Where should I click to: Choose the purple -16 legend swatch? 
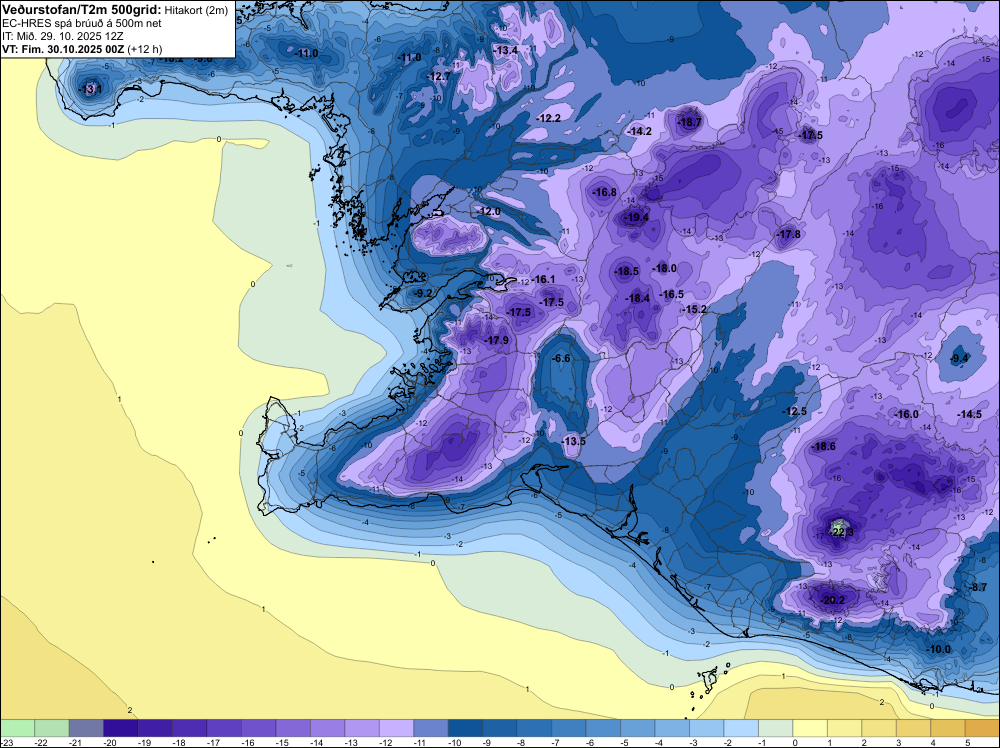(258, 728)
